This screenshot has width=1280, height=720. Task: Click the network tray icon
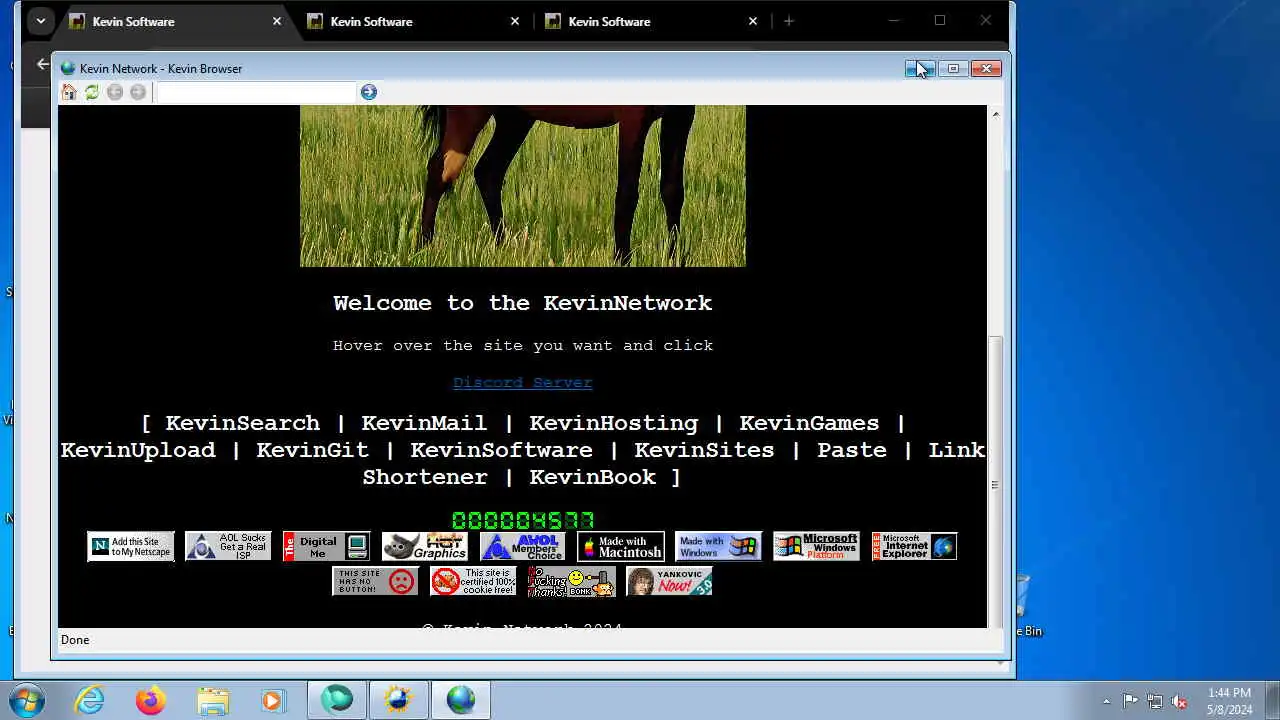click(1155, 701)
